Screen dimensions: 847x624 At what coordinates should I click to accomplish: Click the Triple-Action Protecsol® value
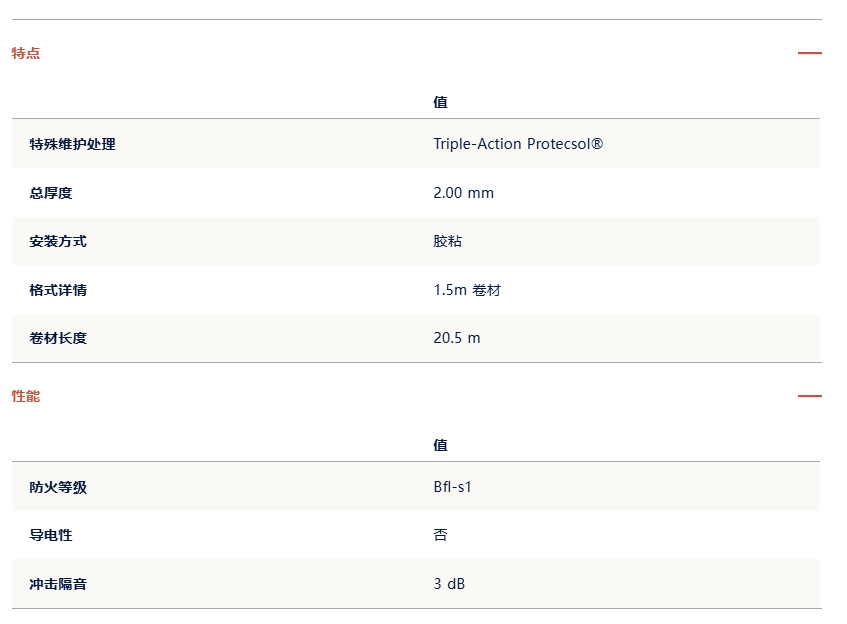[x=518, y=144]
